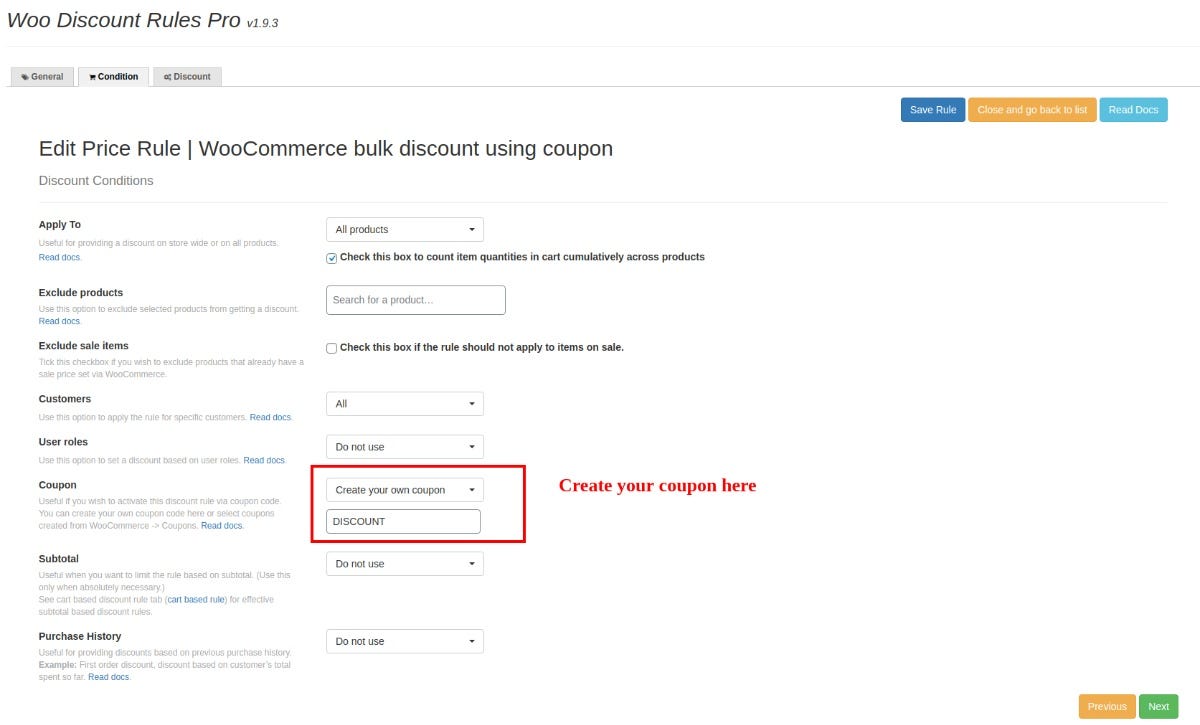Open the Create your own coupon dropdown
1200x725 pixels.
click(405, 490)
